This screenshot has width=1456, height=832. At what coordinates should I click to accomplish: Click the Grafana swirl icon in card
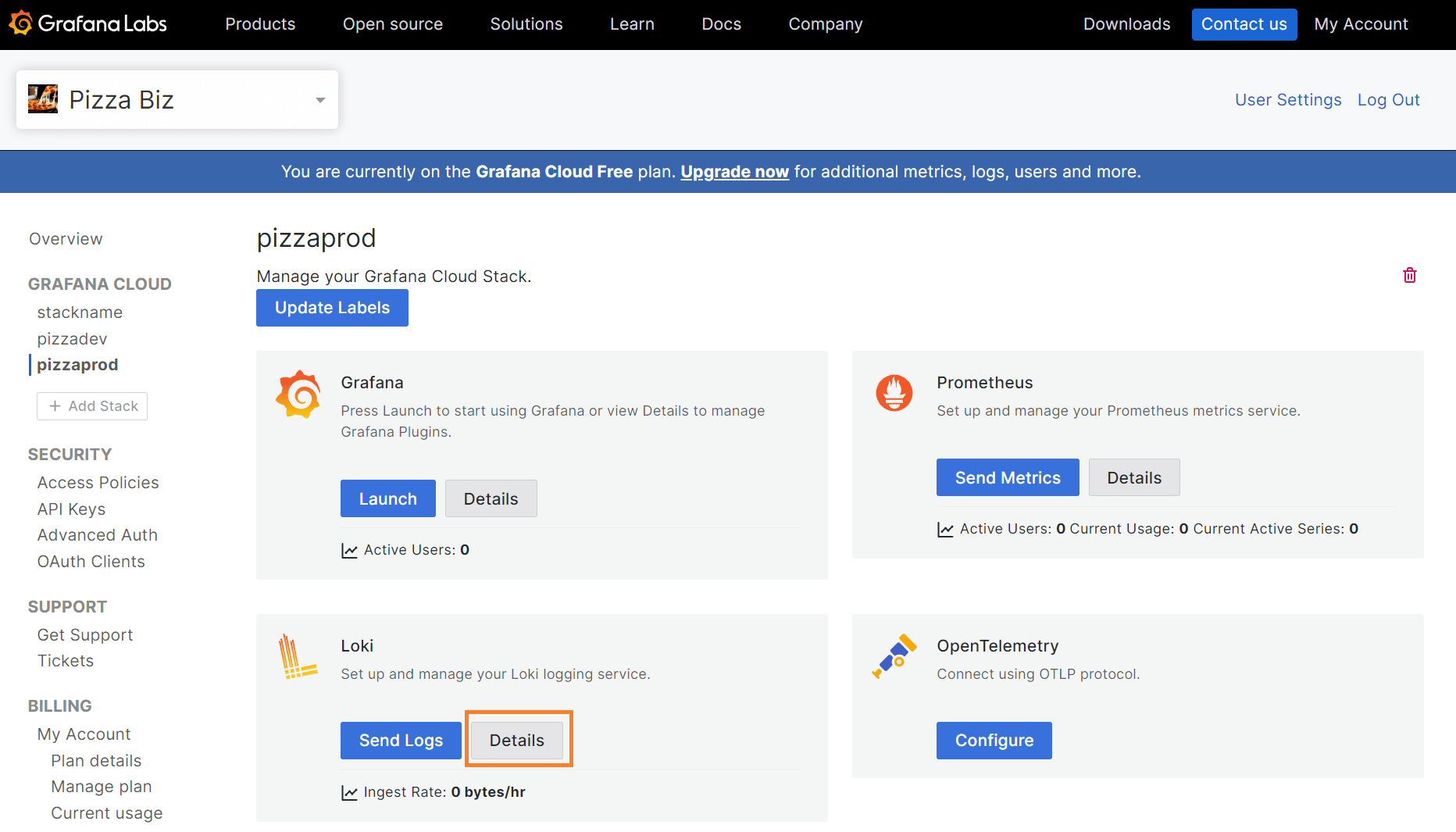(x=298, y=394)
